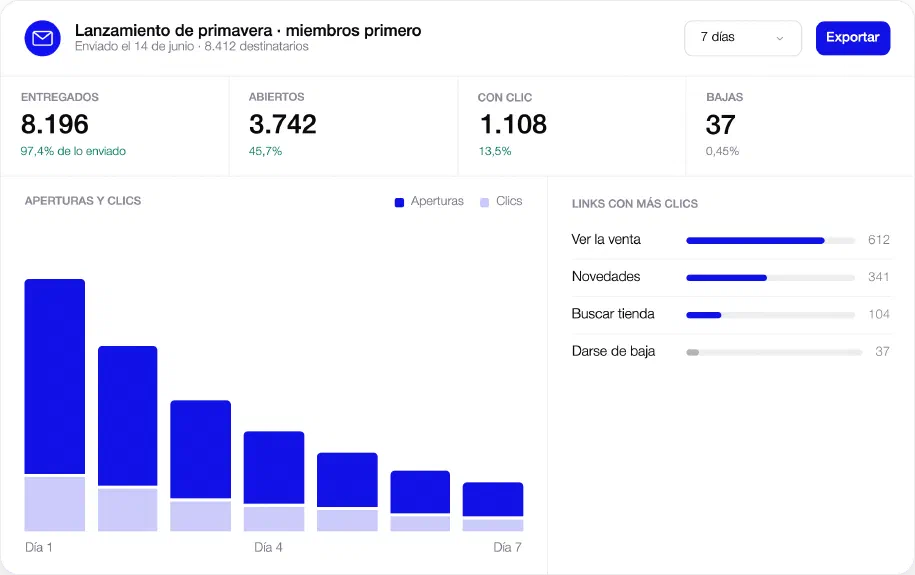This screenshot has height=575, width=915.
Task: Click the Novedades progress bar
Action: (x=770, y=278)
